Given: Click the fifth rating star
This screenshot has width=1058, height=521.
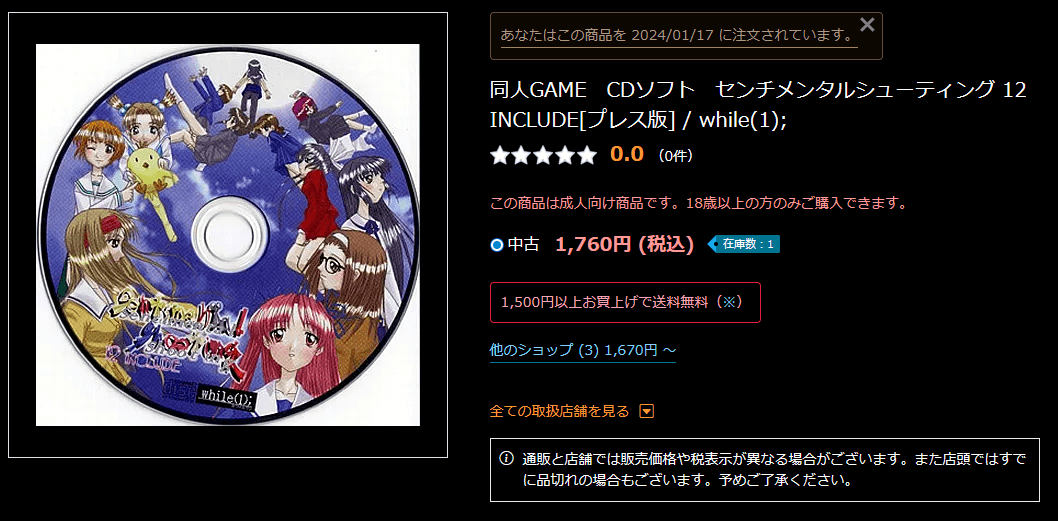Looking at the screenshot, I should 587,155.
